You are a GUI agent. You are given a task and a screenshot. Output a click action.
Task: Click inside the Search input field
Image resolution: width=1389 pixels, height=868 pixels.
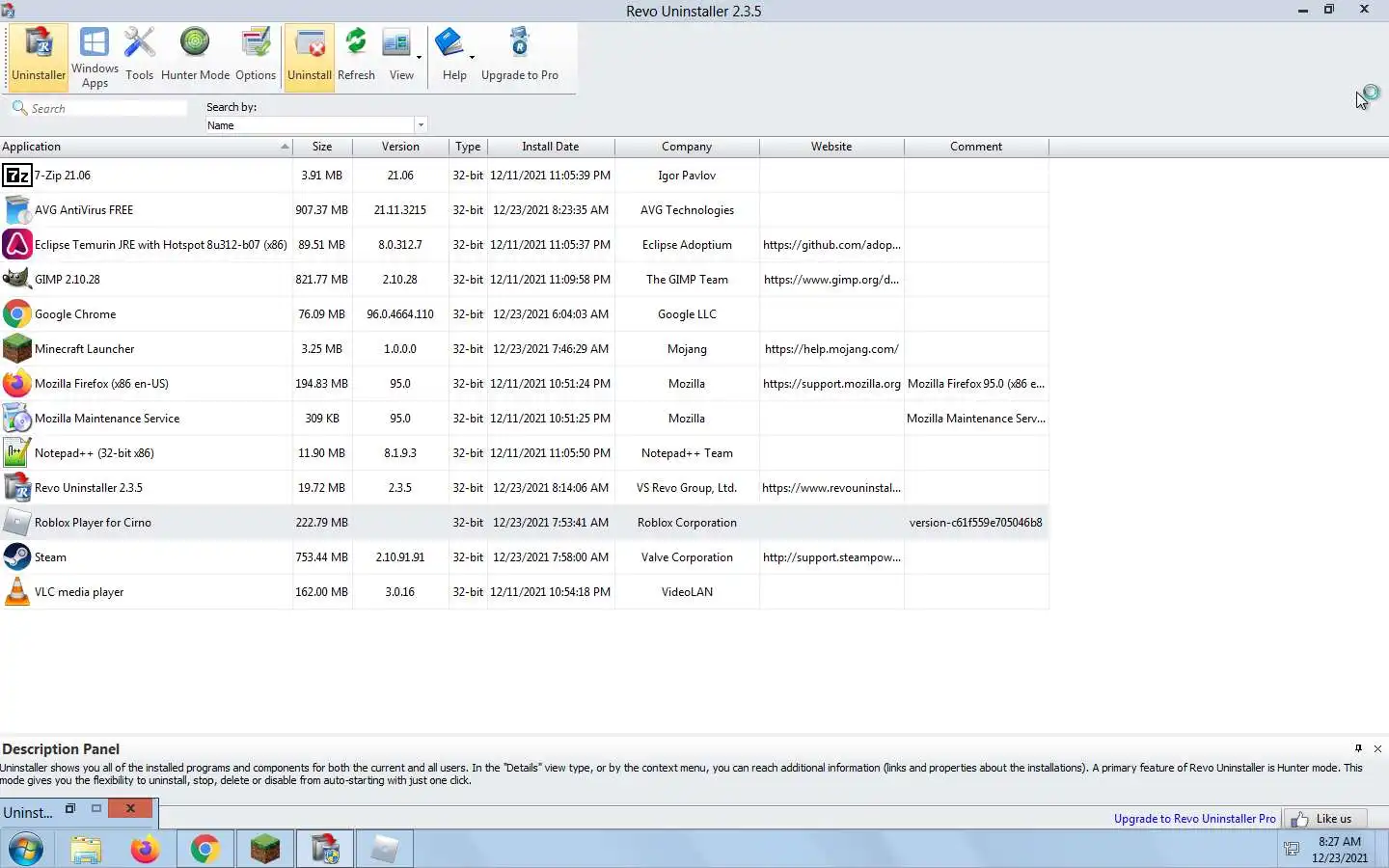[x=107, y=108]
